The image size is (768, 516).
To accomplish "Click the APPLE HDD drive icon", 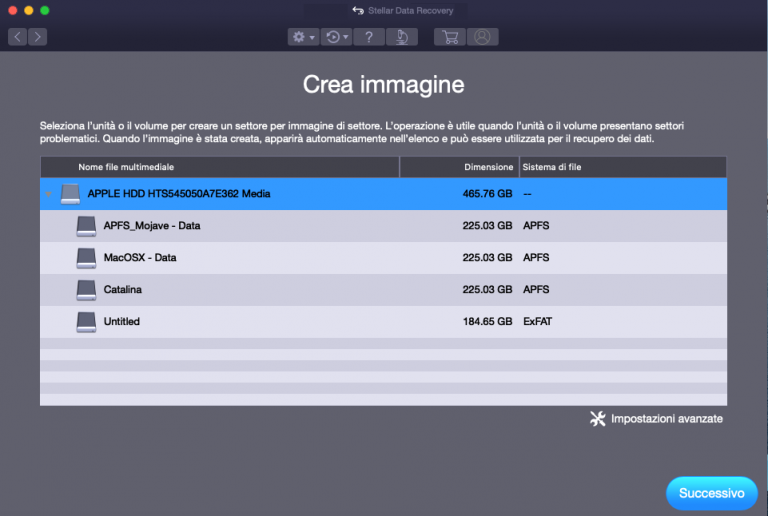I will coord(71,194).
